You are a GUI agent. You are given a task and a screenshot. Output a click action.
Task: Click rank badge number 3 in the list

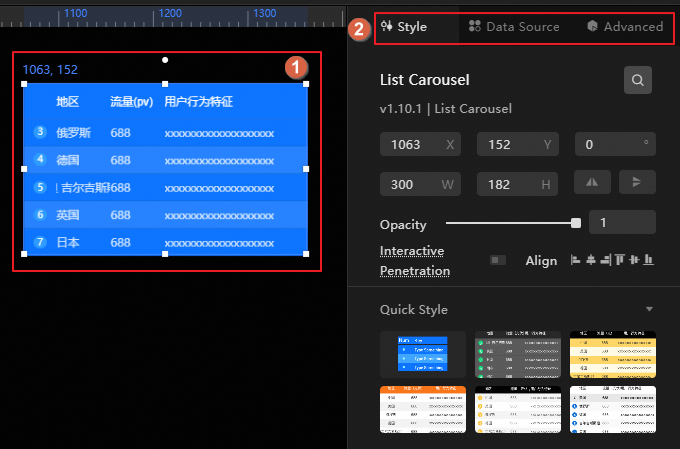coord(40,131)
